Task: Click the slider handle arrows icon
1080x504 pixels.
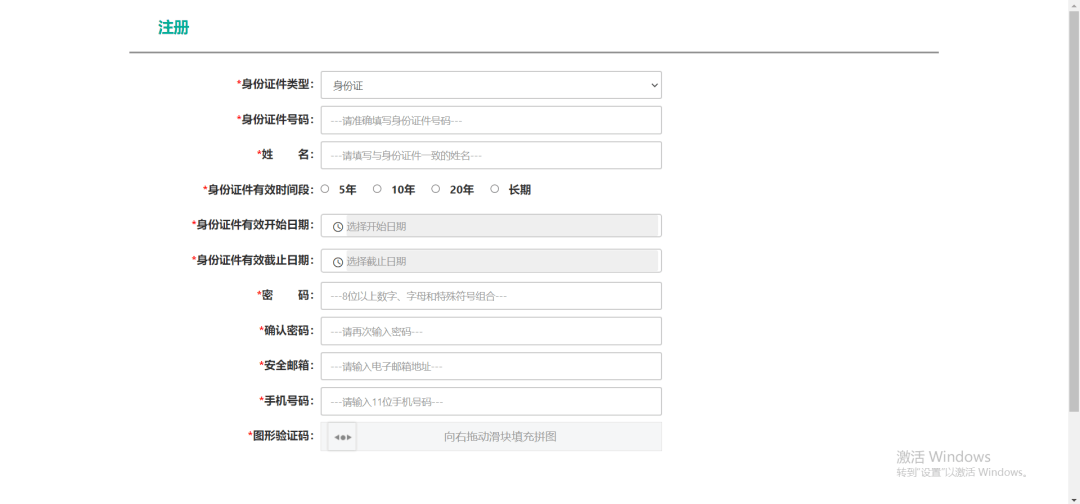Action: [342, 437]
